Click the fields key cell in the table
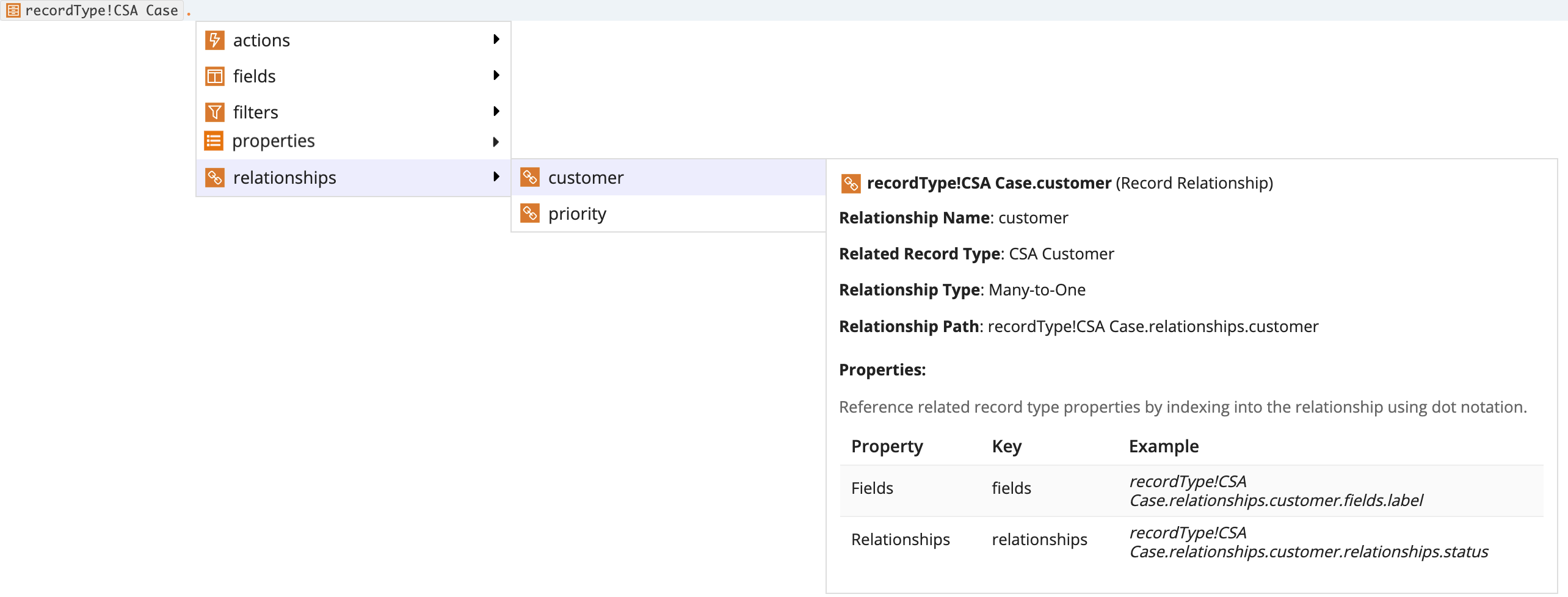 1011,488
